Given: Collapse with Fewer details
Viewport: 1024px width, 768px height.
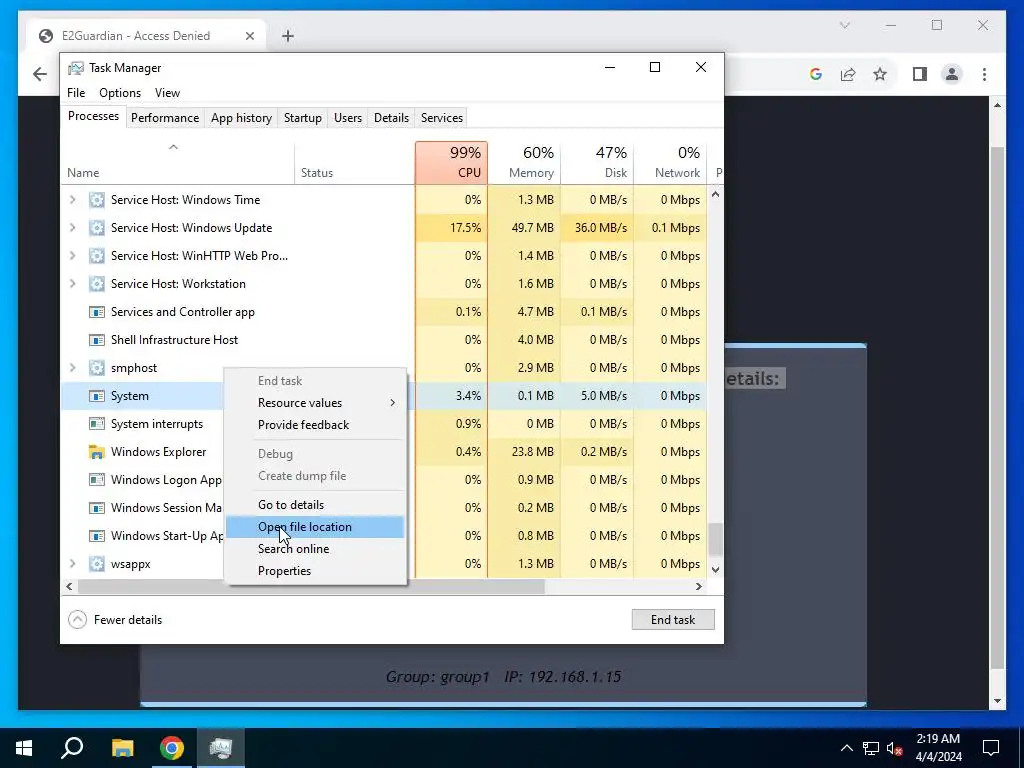Looking at the screenshot, I should point(115,620).
